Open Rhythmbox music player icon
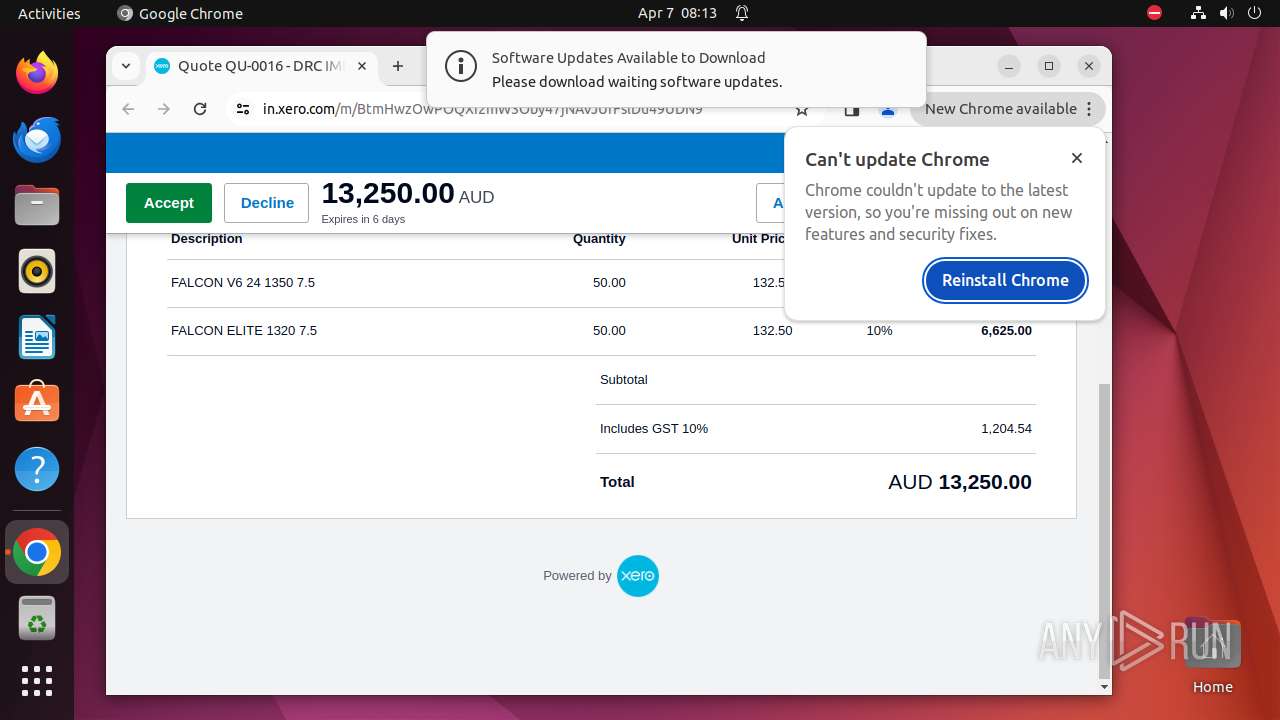1280x720 pixels. click(x=37, y=271)
